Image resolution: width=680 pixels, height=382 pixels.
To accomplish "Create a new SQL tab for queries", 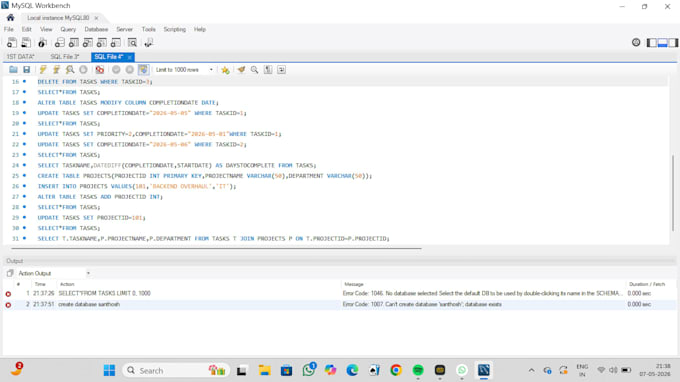I will [x=12, y=42].
